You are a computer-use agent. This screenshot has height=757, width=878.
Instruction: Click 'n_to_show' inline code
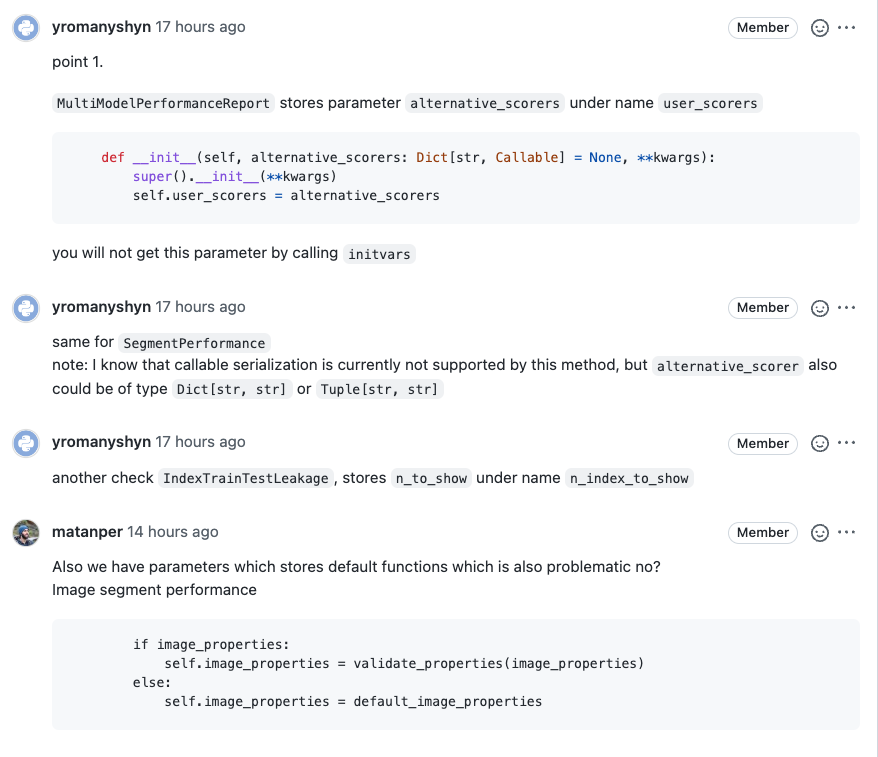point(431,478)
